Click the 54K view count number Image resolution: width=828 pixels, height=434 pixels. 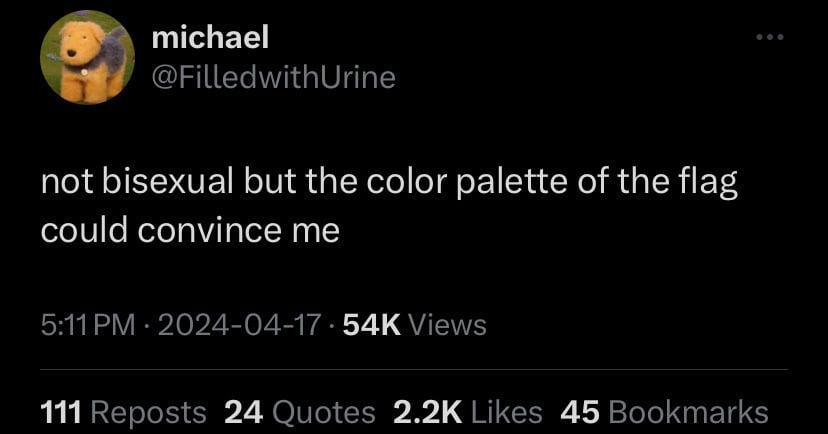[371, 325]
